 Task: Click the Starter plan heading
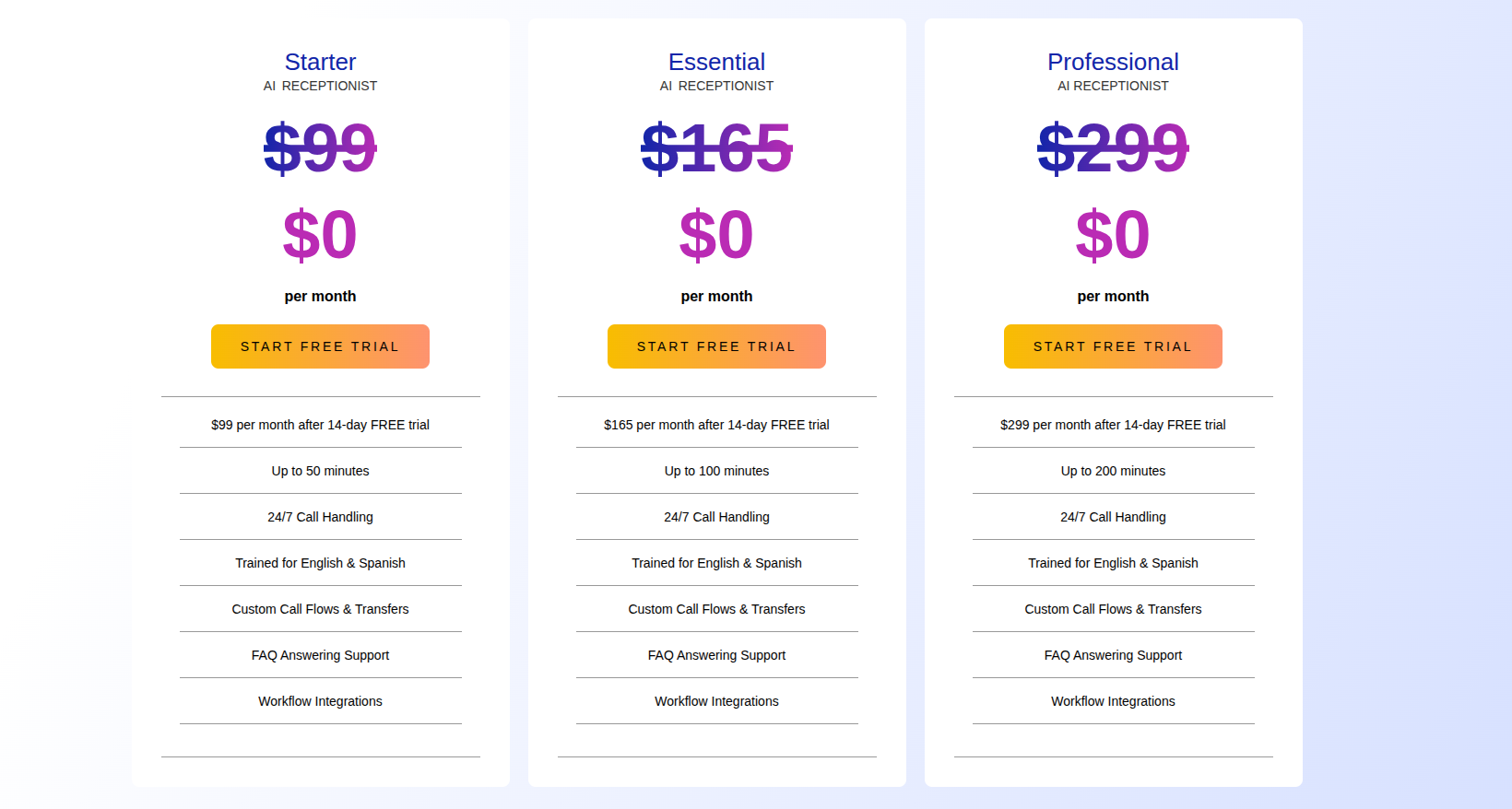[320, 62]
